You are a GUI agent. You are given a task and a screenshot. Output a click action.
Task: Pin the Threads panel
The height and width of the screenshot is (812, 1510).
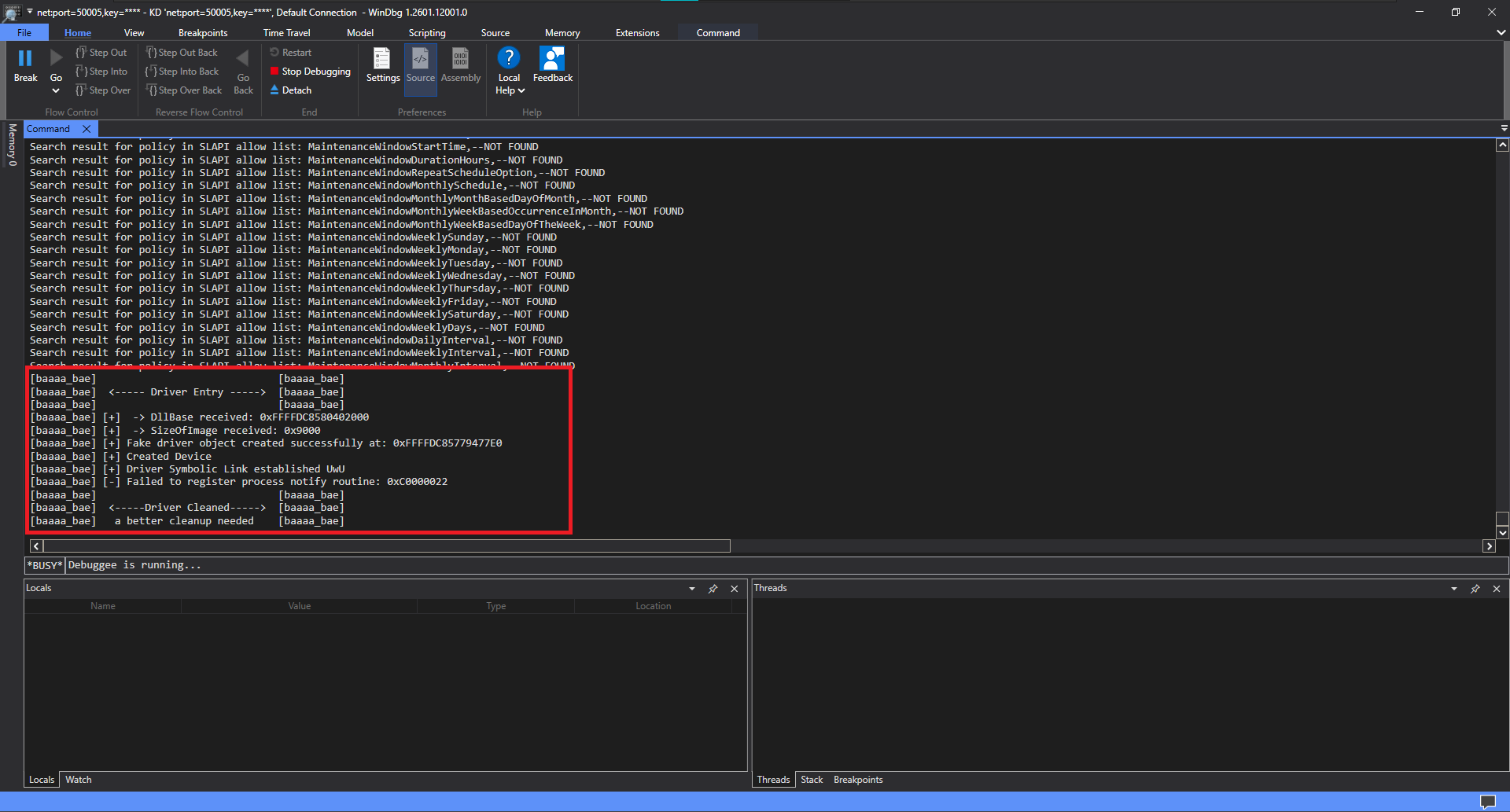[1475, 589]
